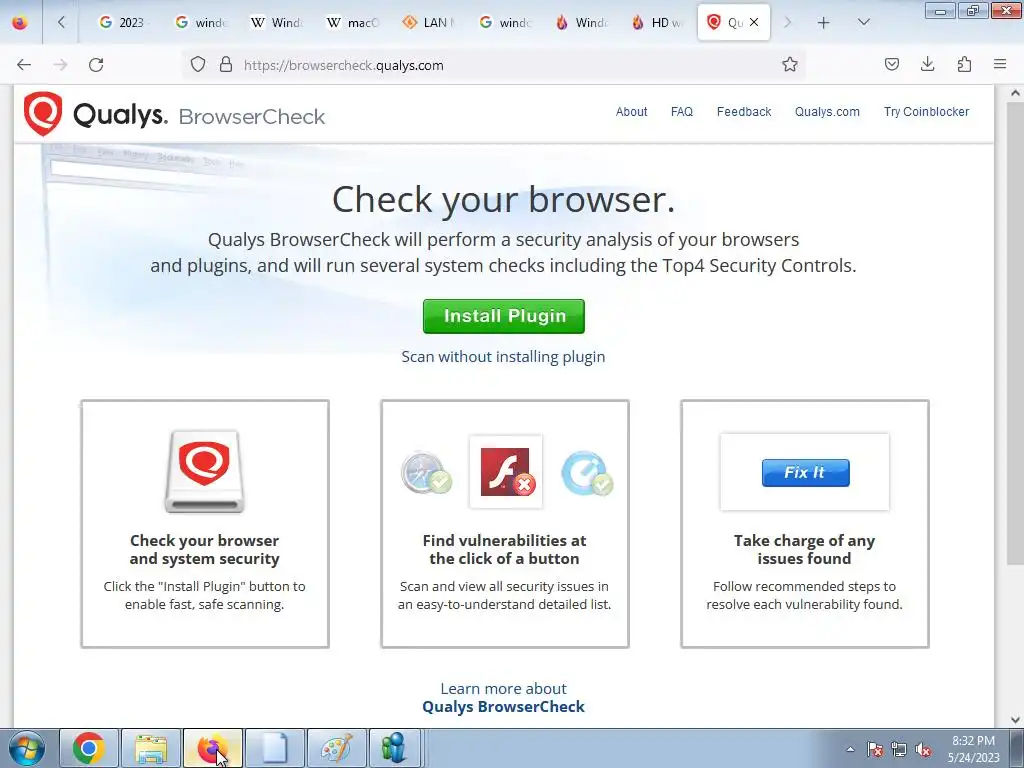
Task: Click 'Take charge of any issues found' heading
Action: coord(805,549)
